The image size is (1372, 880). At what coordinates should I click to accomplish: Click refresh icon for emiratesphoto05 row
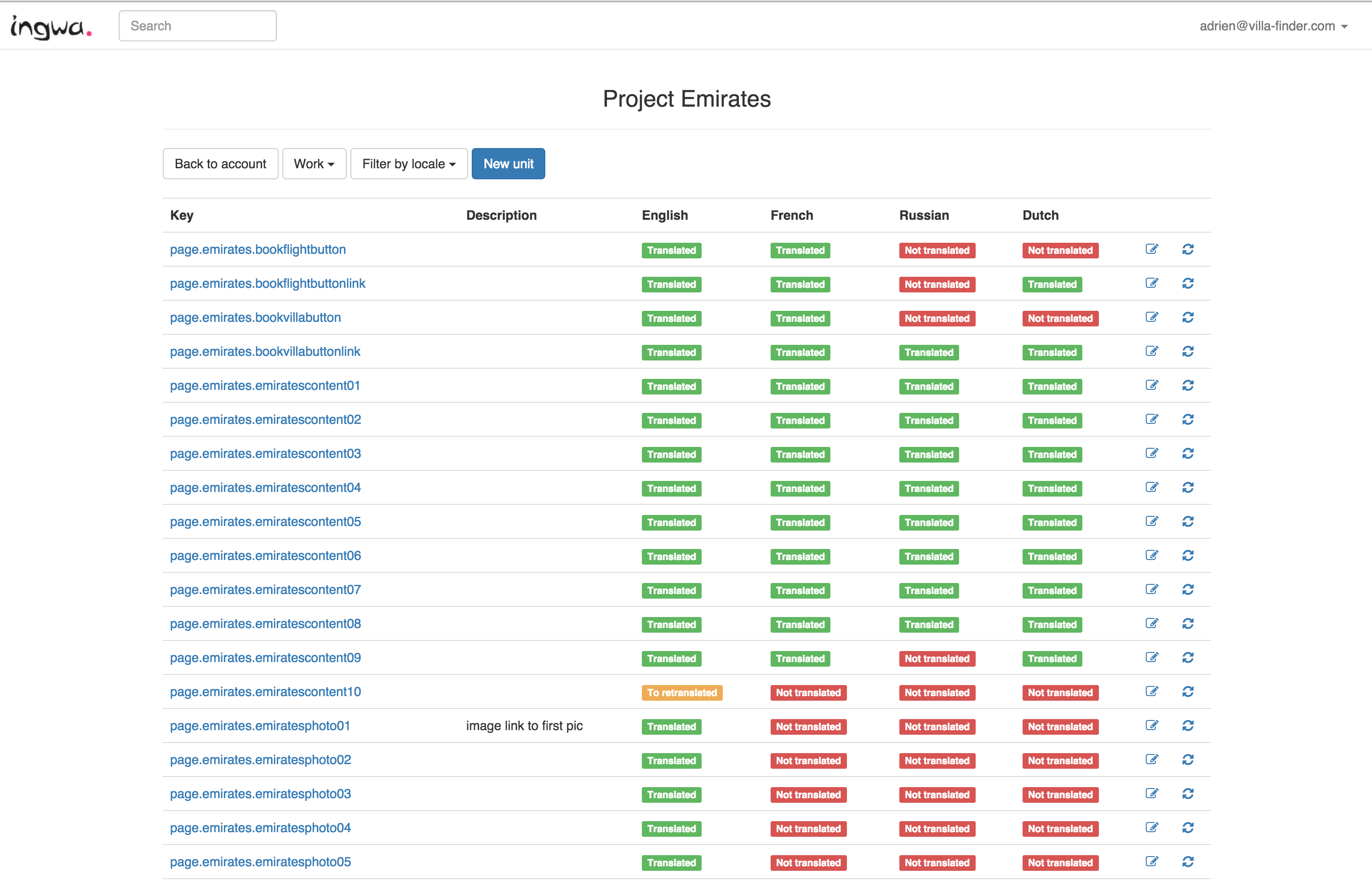point(1188,862)
